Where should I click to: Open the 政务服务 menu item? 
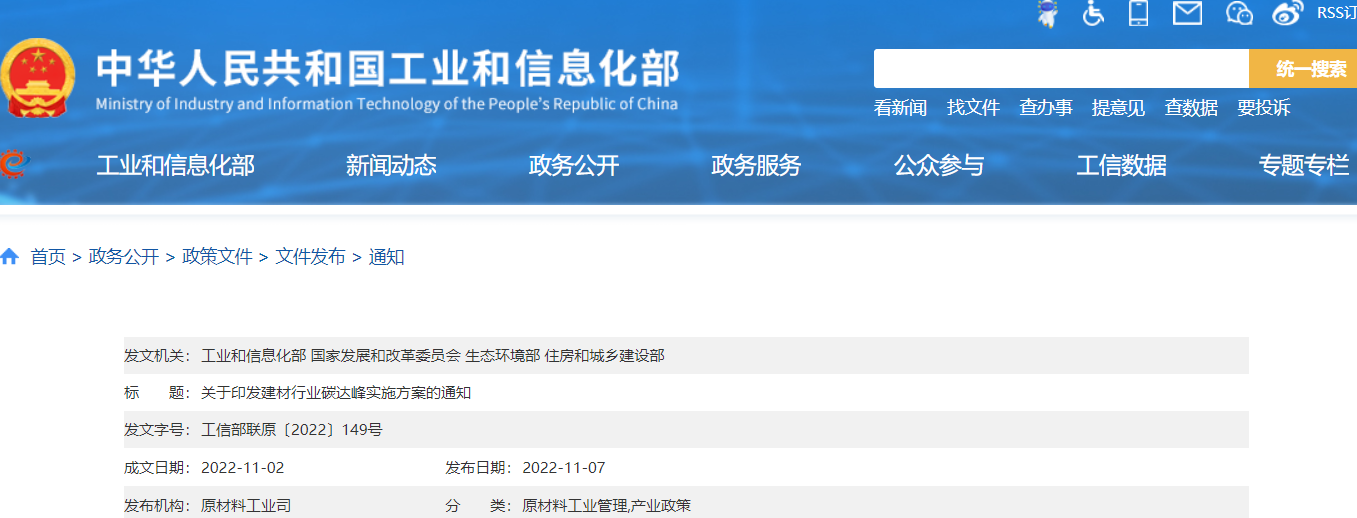(x=756, y=166)
